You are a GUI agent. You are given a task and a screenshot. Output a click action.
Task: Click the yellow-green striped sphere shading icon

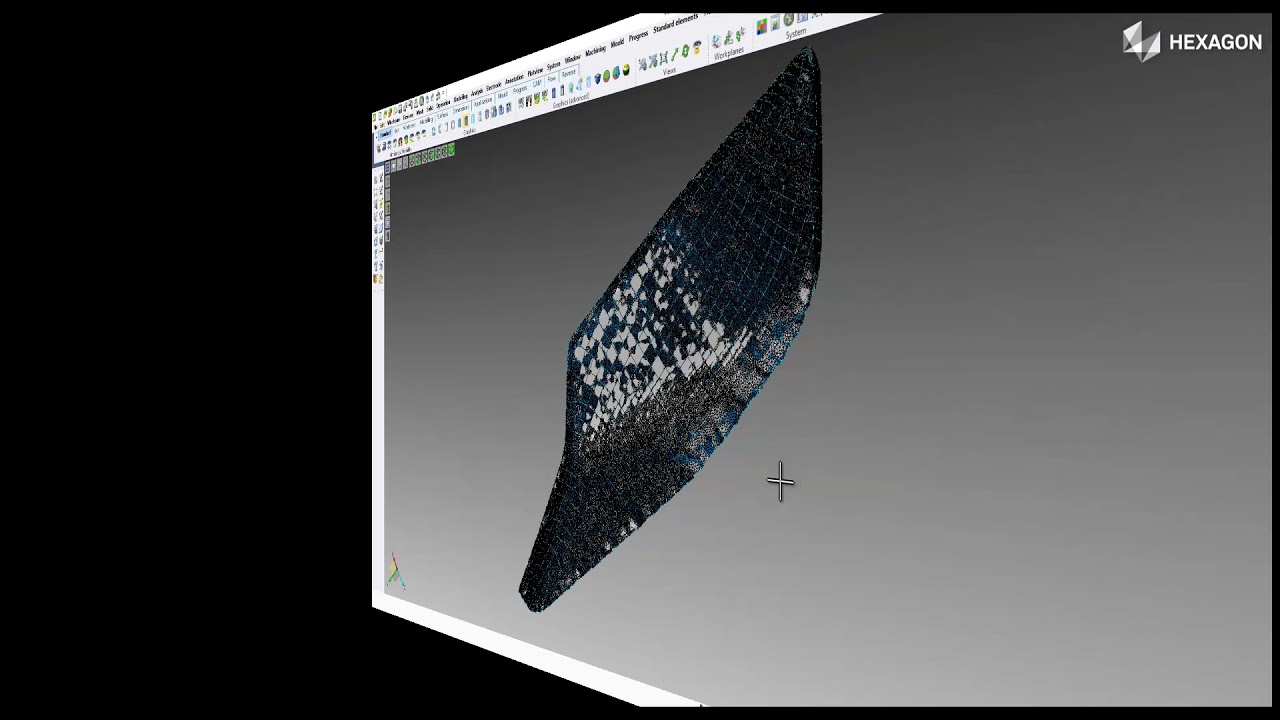pyautogui.click(x=626, y=69)
